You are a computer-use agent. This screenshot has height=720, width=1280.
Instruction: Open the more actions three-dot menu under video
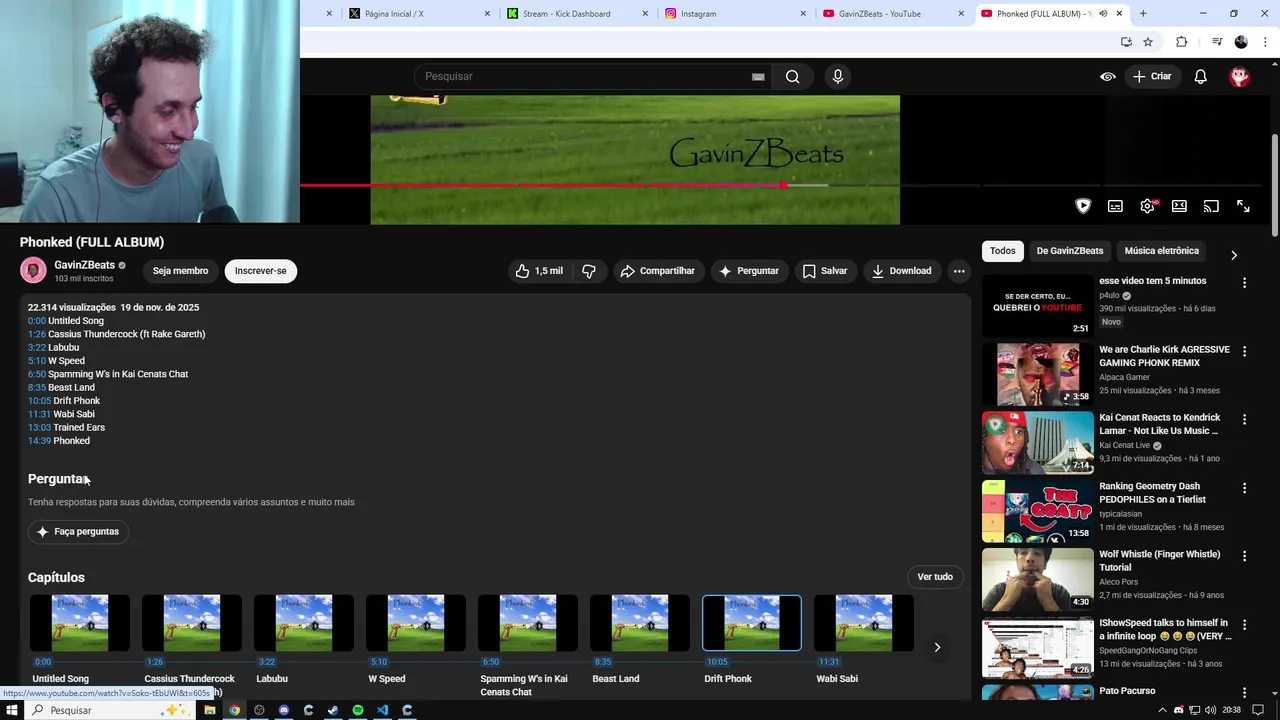pos(959,271)
